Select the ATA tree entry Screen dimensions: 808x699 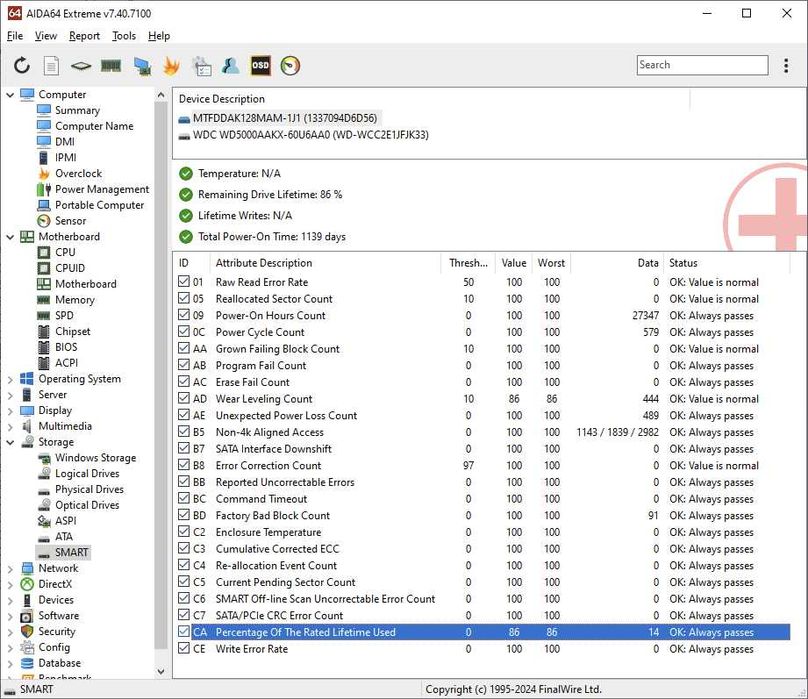(64, 537)
